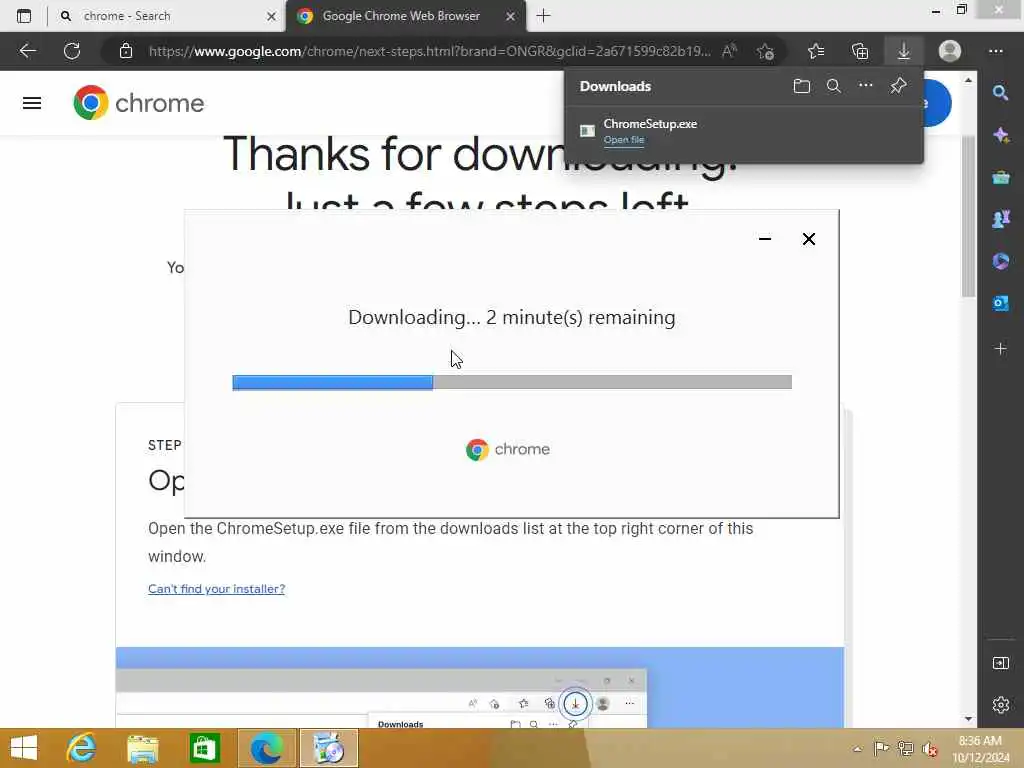Click the browser Back arrow
The width and height of the screenshot is (1024, 768).
27,51
